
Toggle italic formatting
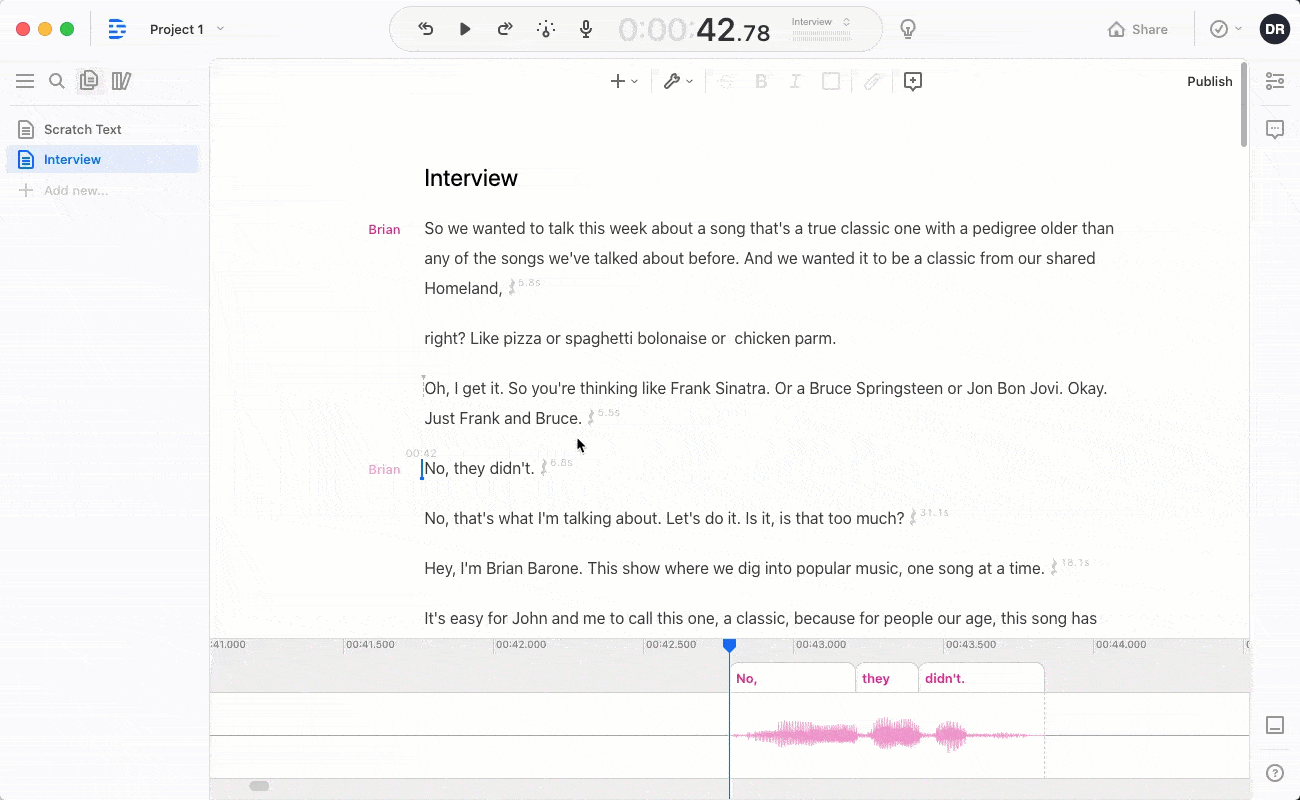coord(795,82)
